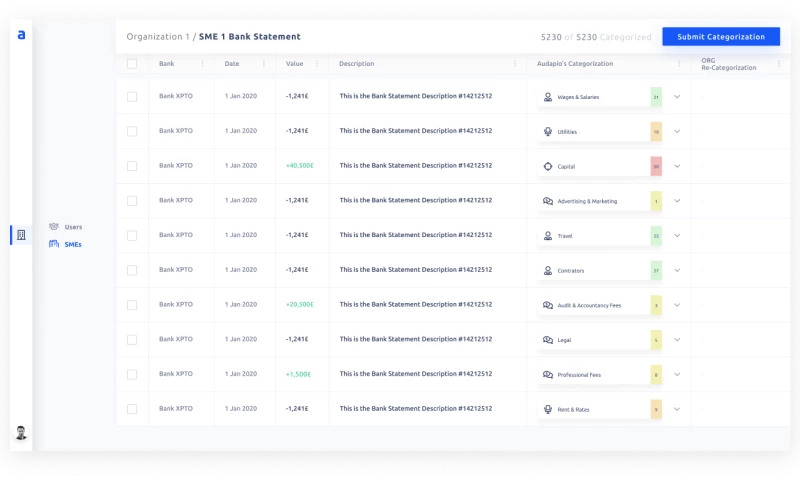
Task: Toggle the select-all checkbox in header
Action: pyautogui.click(x=132, y=64)
